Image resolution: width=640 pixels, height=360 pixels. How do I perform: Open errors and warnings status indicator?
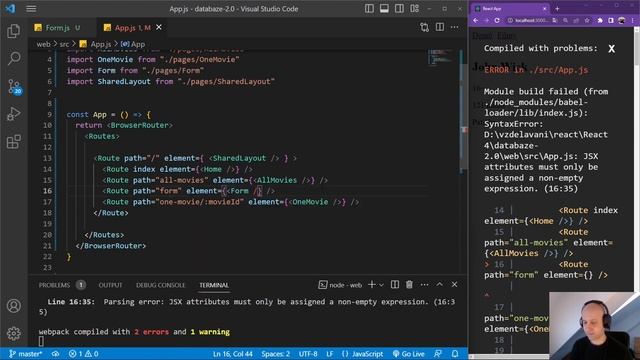(83, 354)
